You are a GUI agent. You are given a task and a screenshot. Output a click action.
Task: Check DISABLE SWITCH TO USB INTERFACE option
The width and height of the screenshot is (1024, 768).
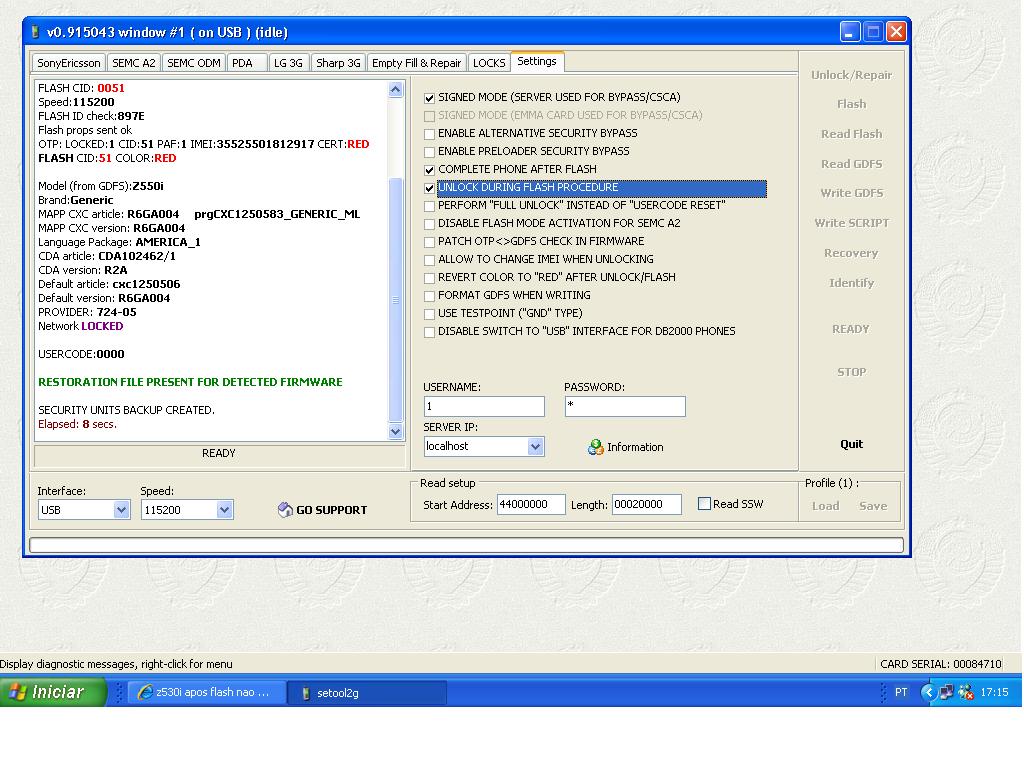(x=429, y=332)
